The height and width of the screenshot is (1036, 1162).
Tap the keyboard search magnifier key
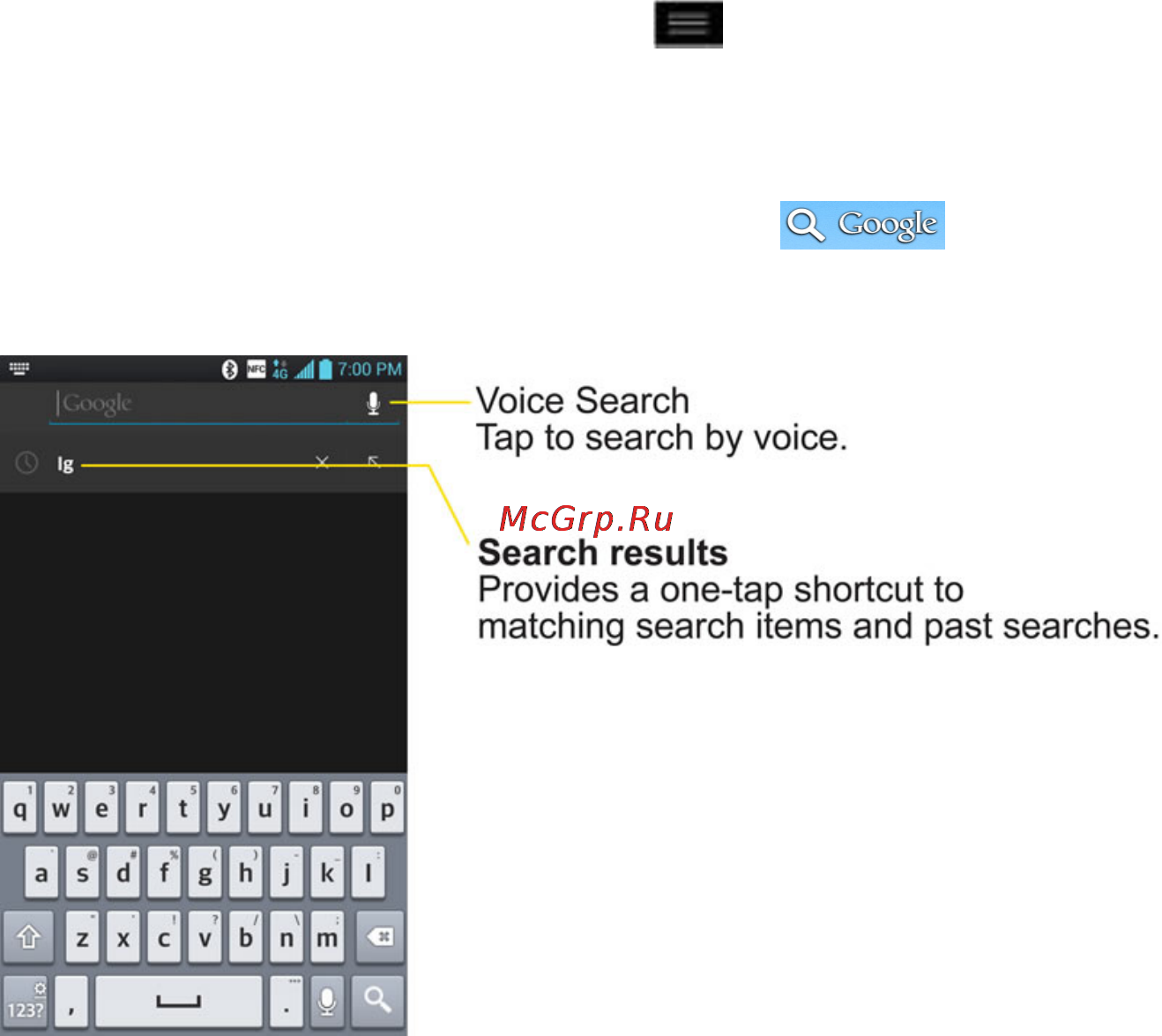coord(378,1002)
